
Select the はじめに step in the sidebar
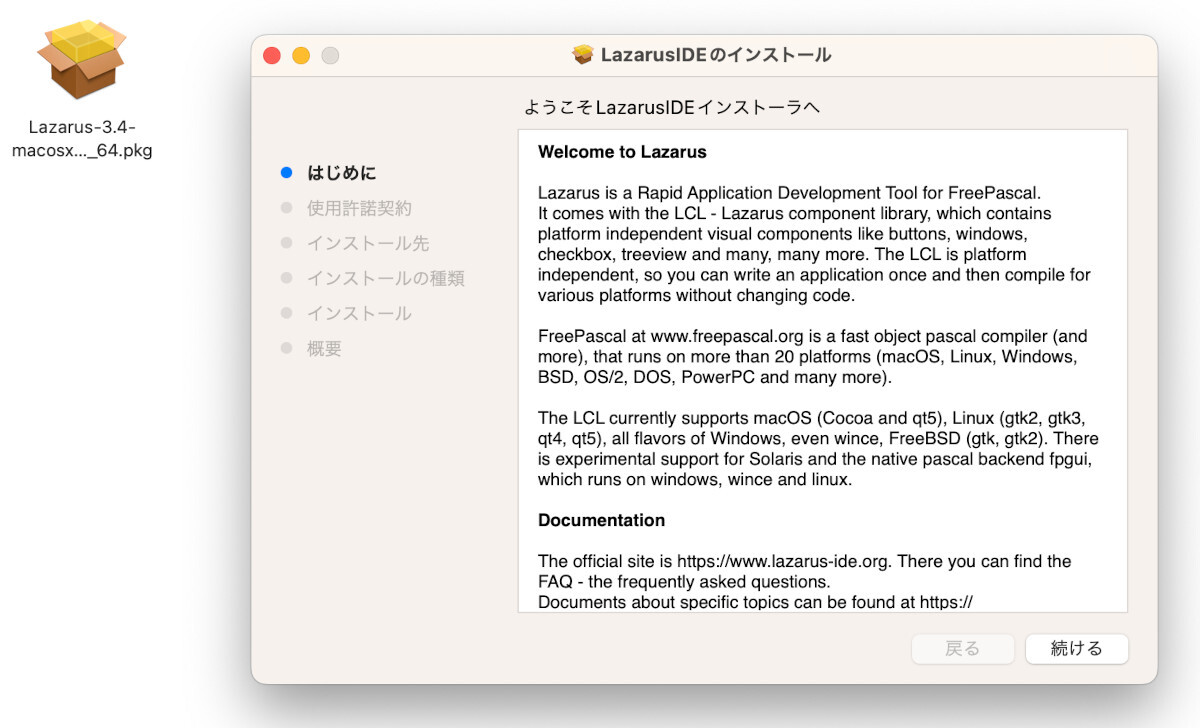tap(341, 173)
